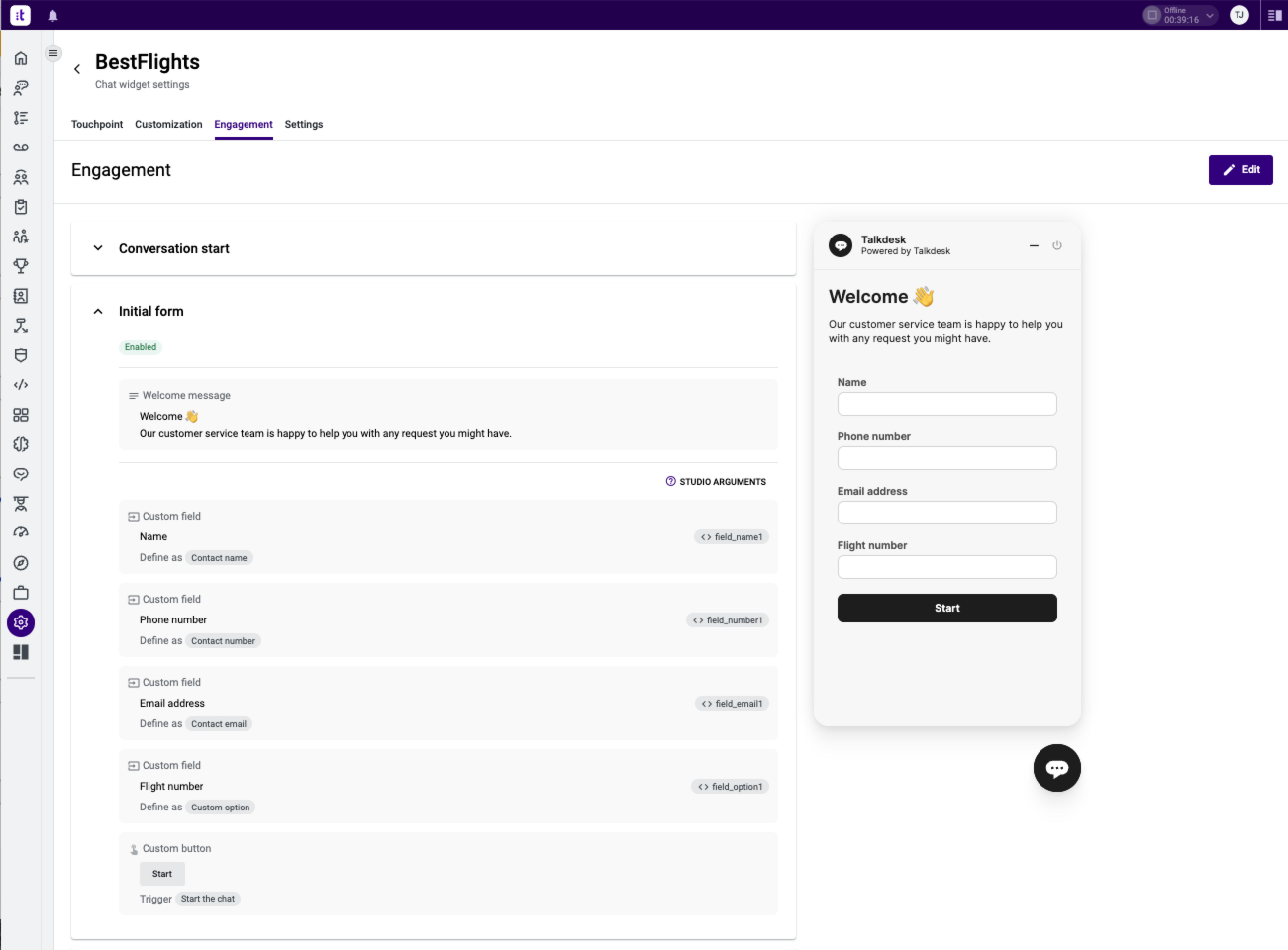Switch to the Settings tab
Image resolution: width=1288 pixels, height=950 pixels.
[x=304, y=125]
